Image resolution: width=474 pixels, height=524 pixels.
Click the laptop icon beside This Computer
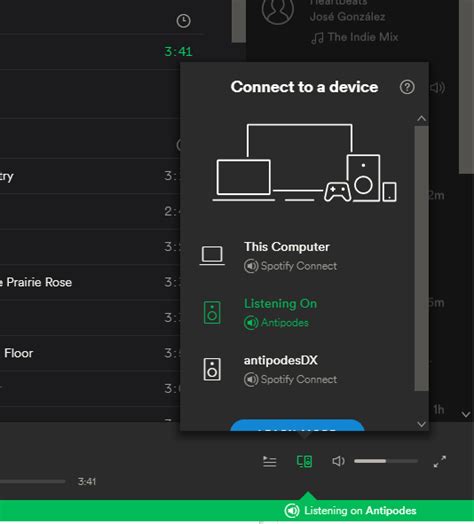point(212,256)
